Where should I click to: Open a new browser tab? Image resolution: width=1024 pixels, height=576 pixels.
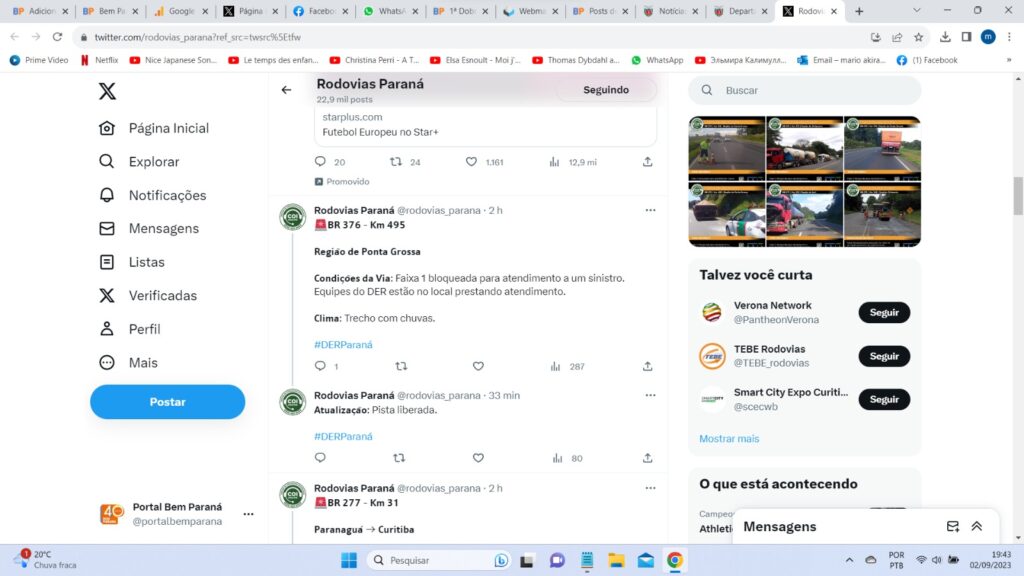[x=859, y=11]
